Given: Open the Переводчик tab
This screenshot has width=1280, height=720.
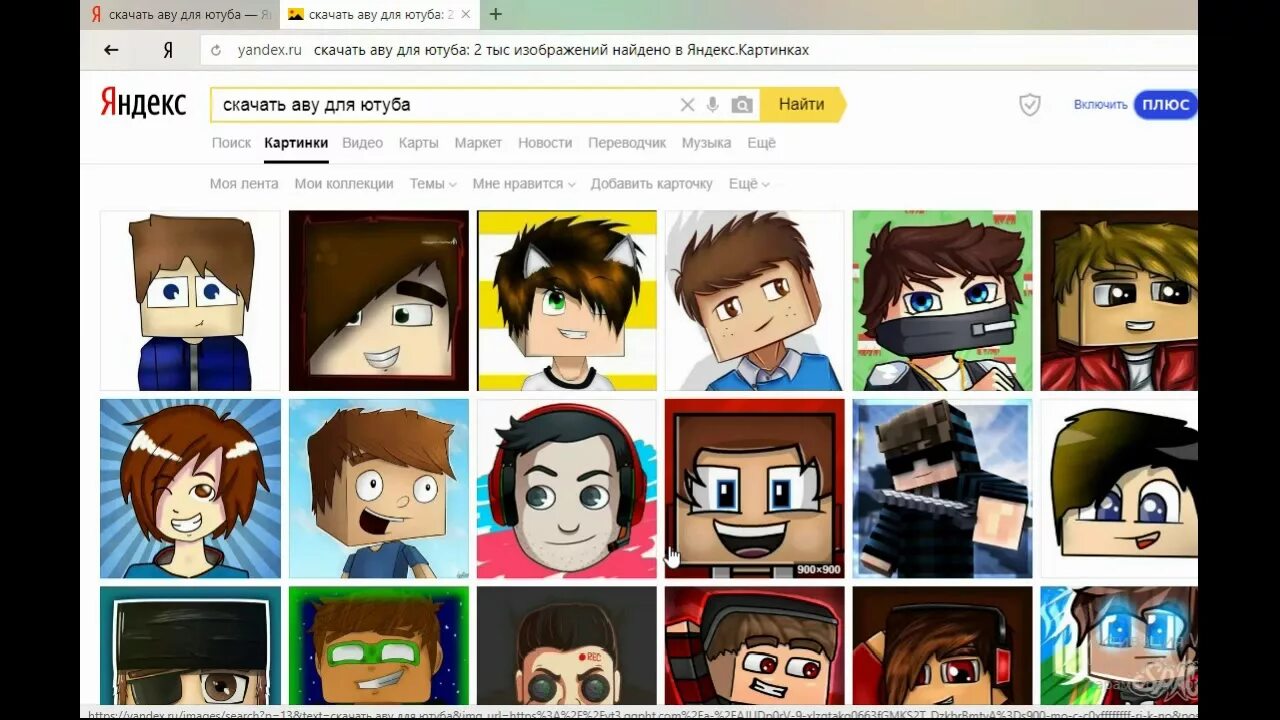Looking at the screenshot, I should (x=627, y=143).
